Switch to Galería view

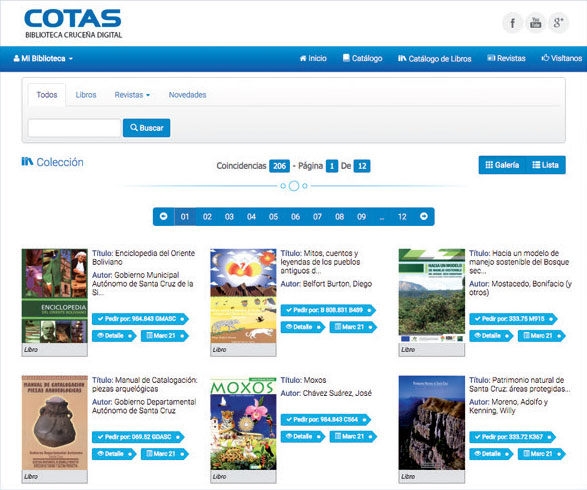pyautogui.click(x=502, y=165)
